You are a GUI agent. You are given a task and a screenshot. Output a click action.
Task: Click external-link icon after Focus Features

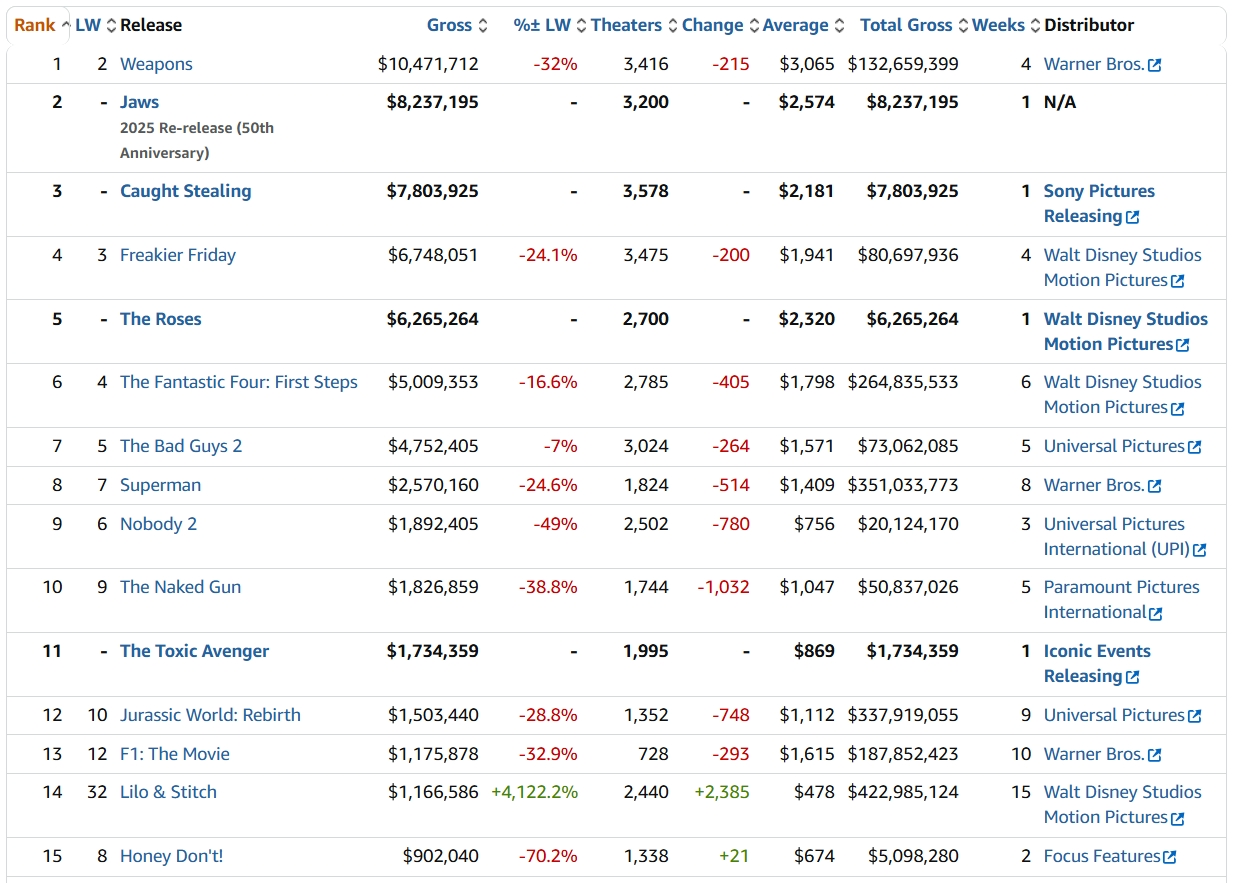[1170, 857]
